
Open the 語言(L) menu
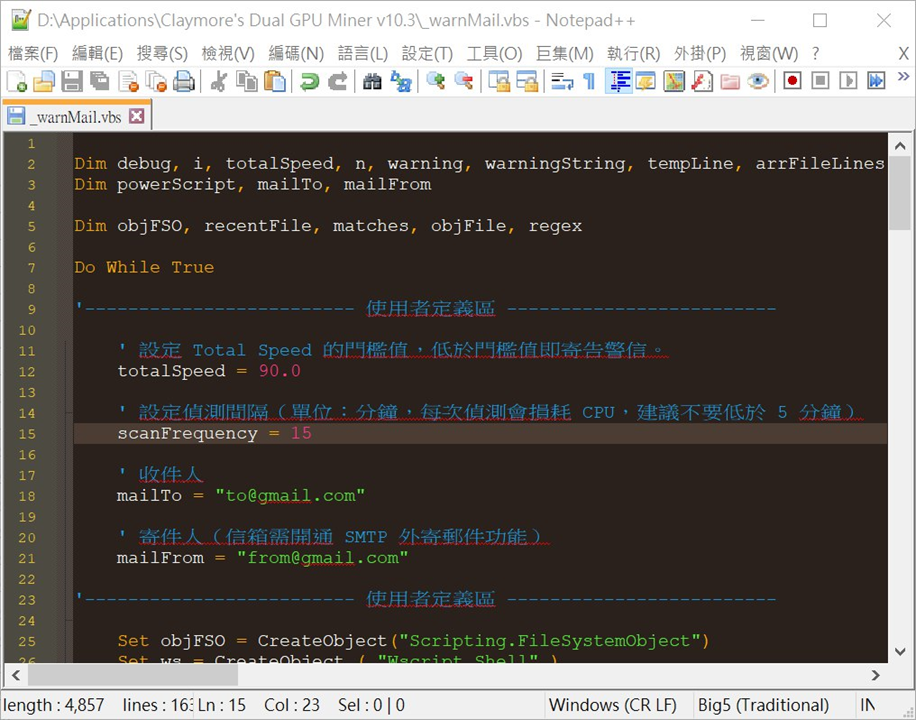click(363, 54)
